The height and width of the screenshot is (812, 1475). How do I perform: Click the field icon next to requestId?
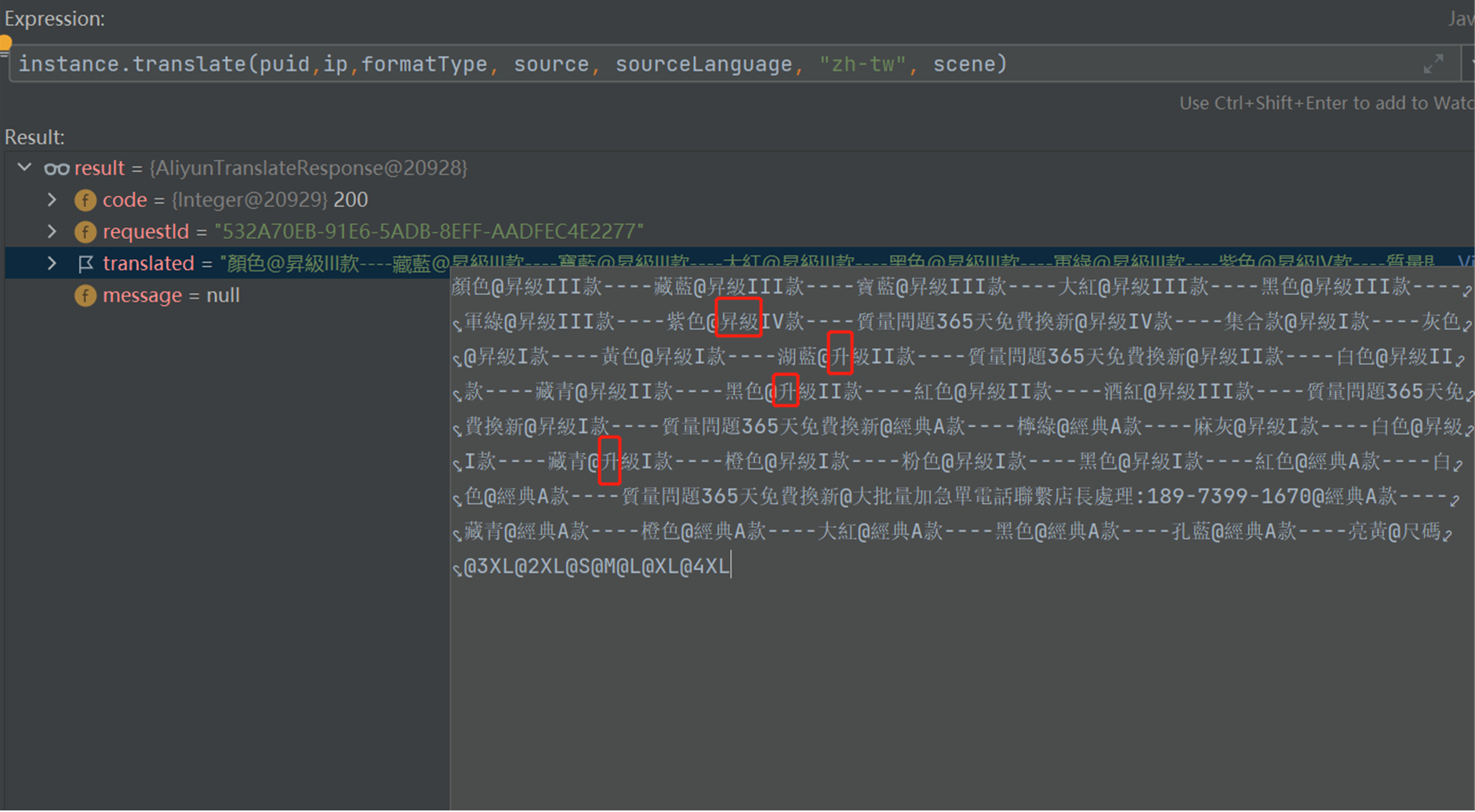85,232
